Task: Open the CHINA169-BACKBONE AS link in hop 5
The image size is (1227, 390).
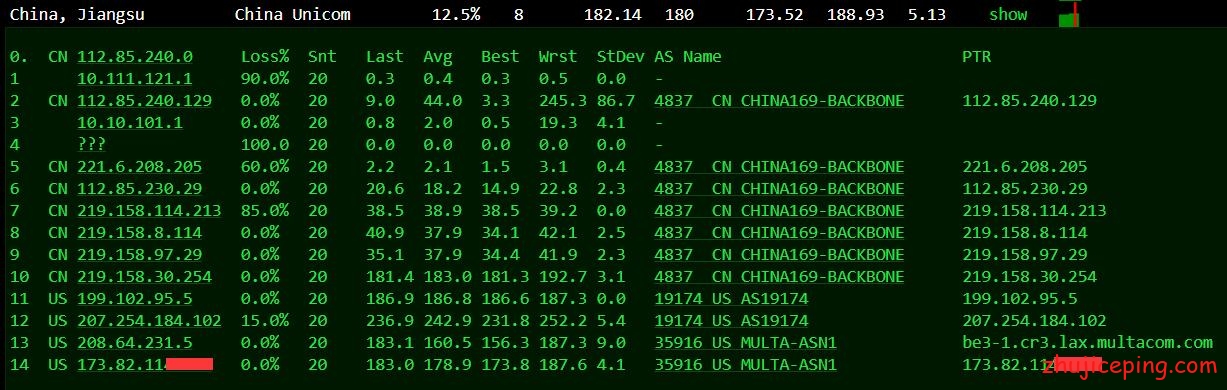Action: (x=779, y=167)
